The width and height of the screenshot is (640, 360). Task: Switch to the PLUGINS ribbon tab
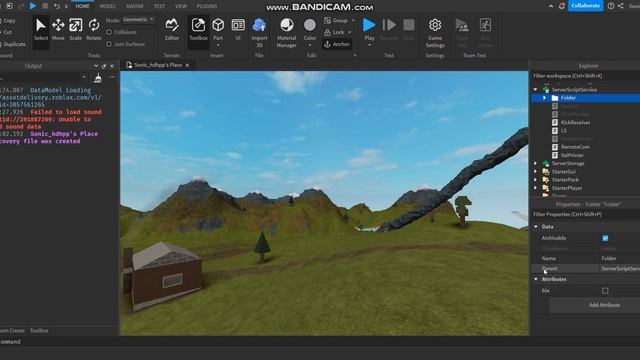207,6
